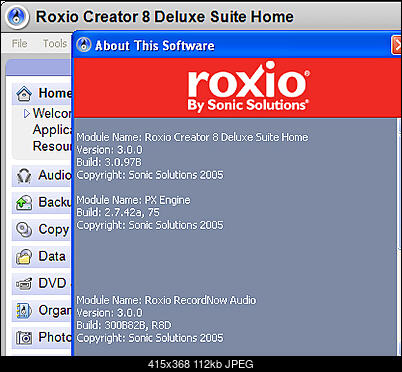Select the Home category label
Viewport: 402px width, 372px height.
[55, 93]
